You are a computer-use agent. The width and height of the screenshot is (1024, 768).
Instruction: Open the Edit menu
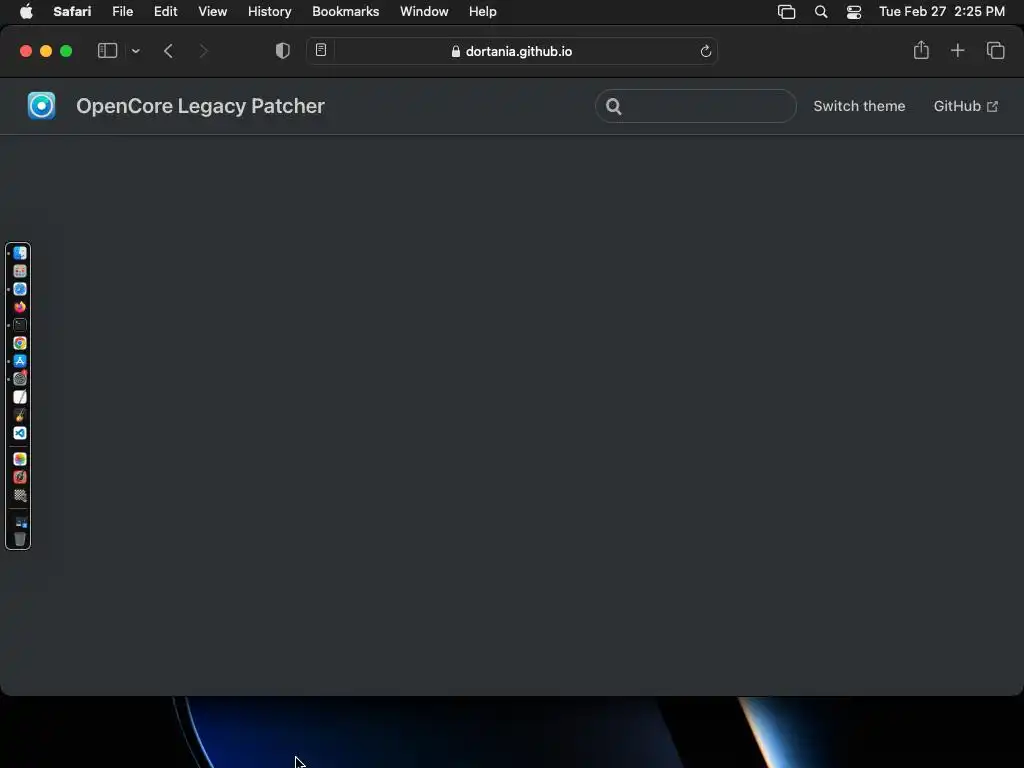point(165,12)
